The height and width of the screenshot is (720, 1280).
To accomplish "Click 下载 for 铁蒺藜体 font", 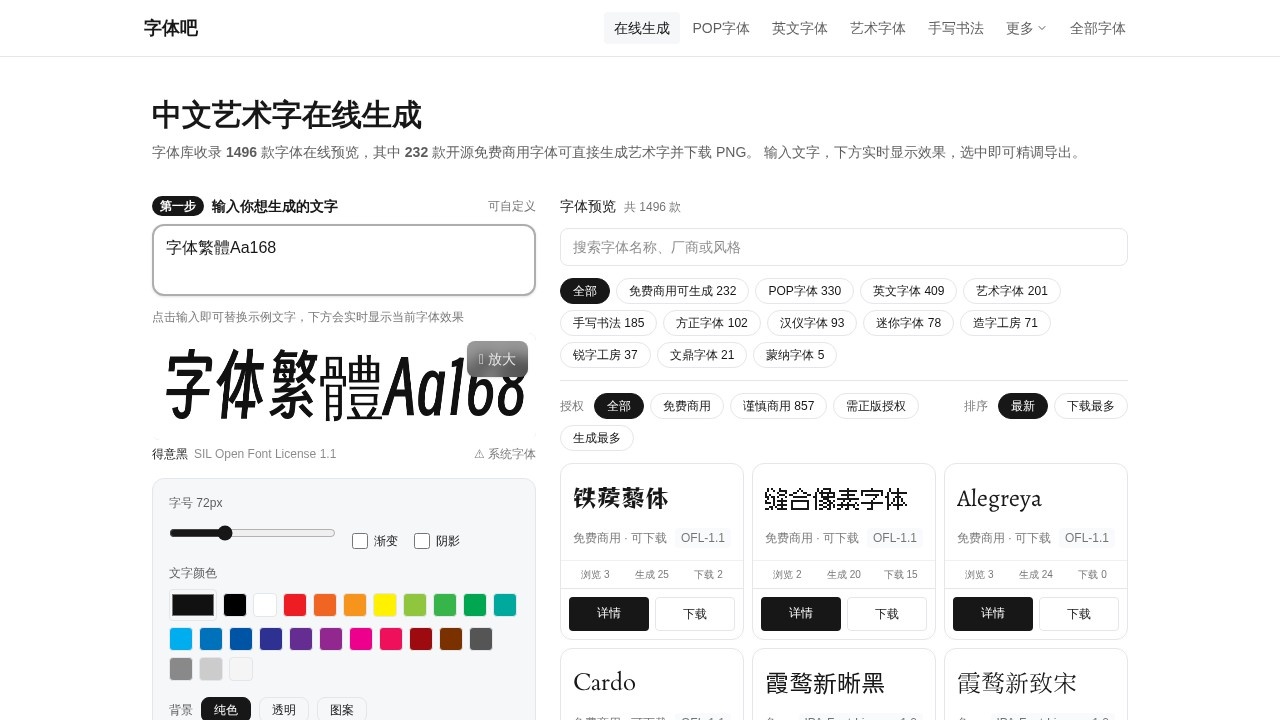I will [x=695, y=614].
